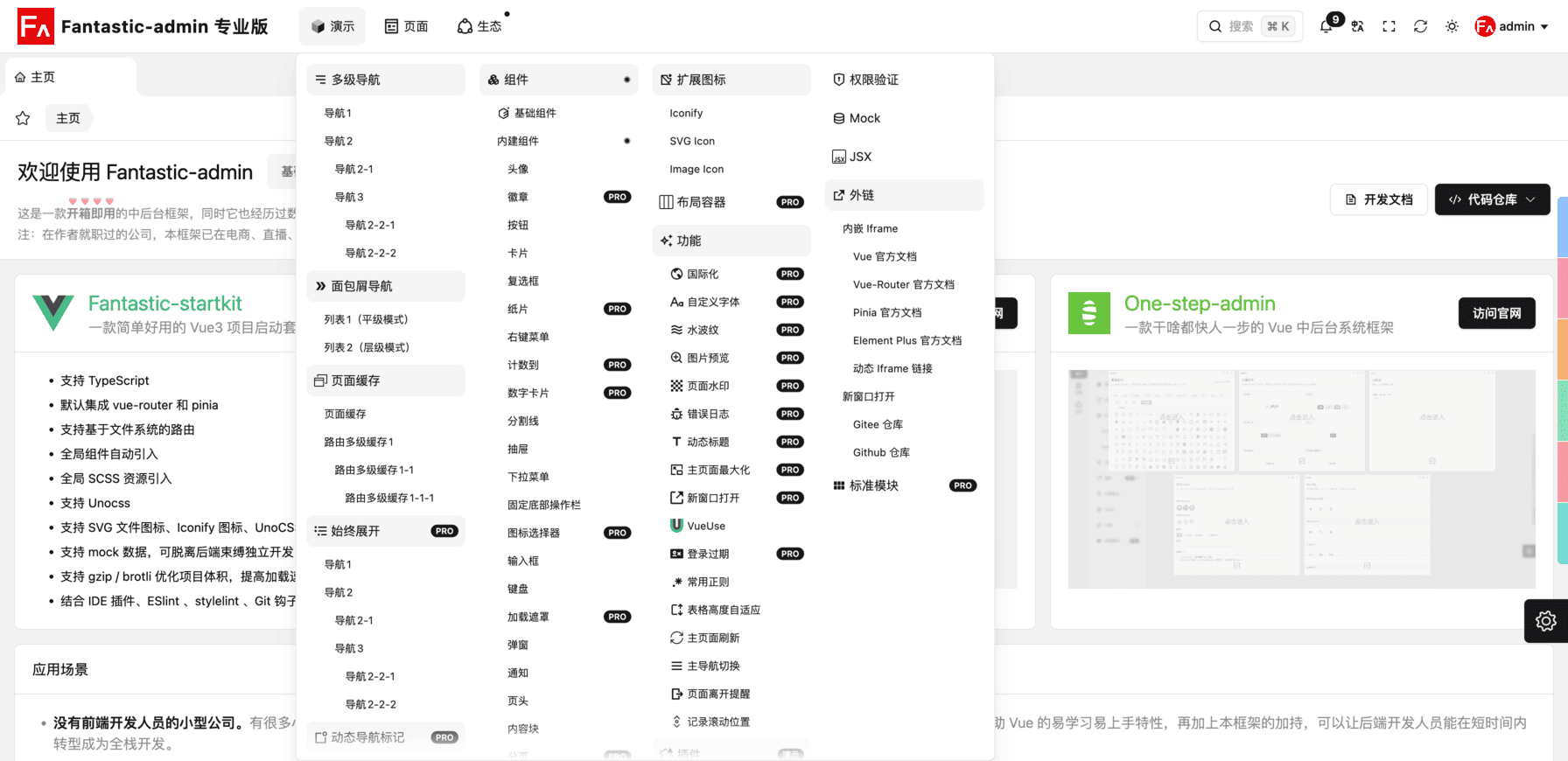Select the 页面 top navigation item
The image size is (1568, 761).
(x=407, y=26)
